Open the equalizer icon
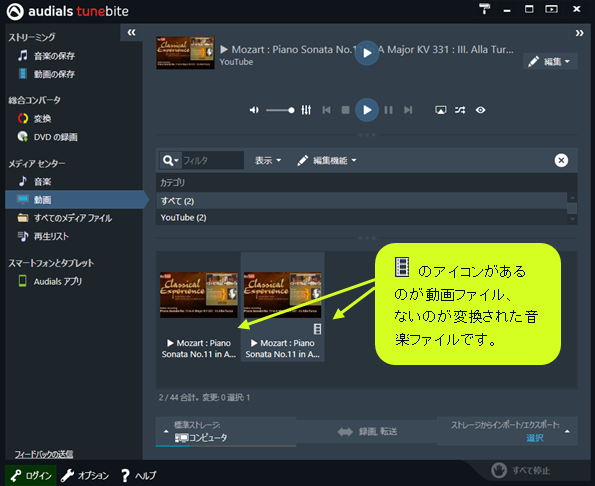The width and height of the screenshot is (595, 486). pyautogui.click(x=306, y=110)
